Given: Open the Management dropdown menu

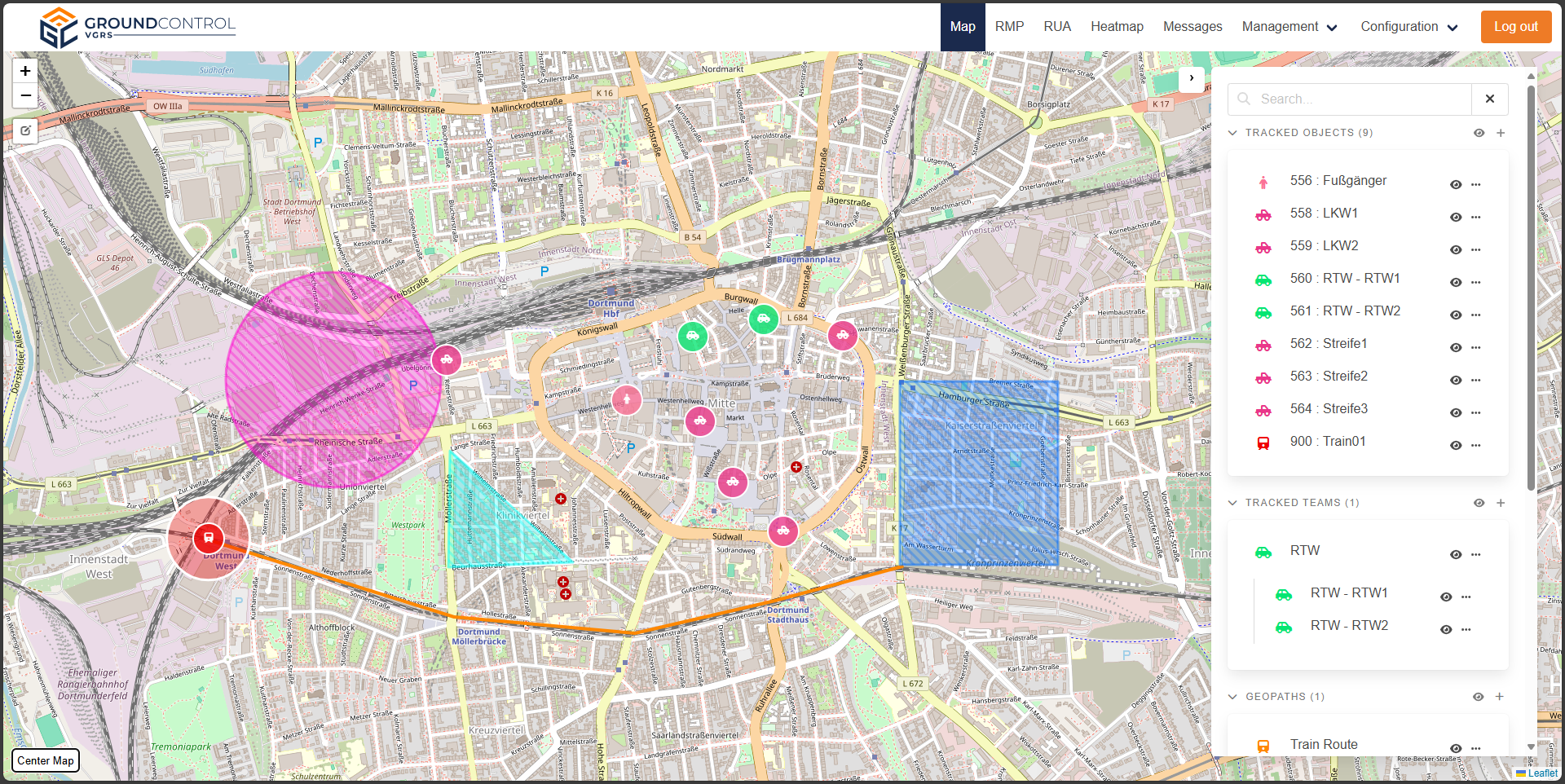Looking at the screenshot, I should tap(1289, 27).
